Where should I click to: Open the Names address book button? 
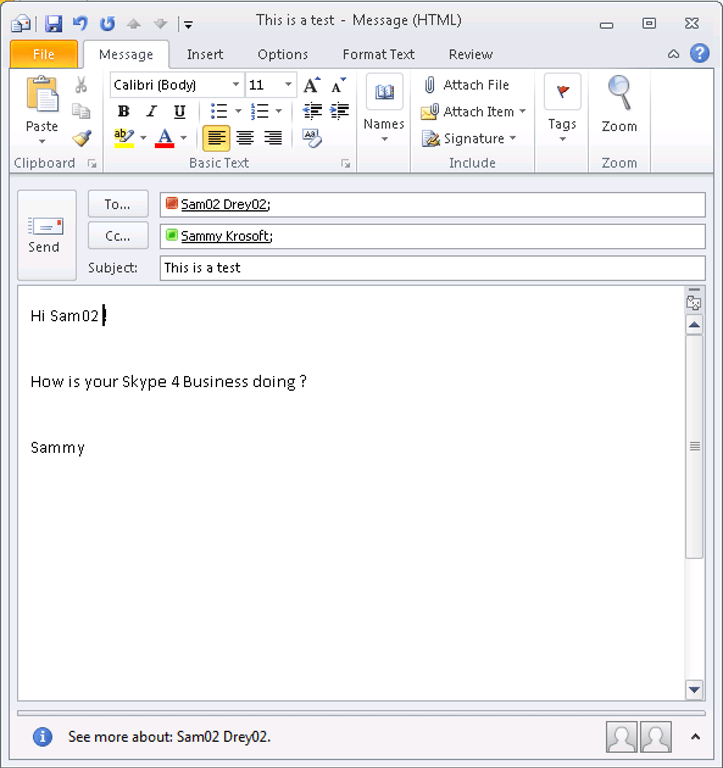coord(384,109)
